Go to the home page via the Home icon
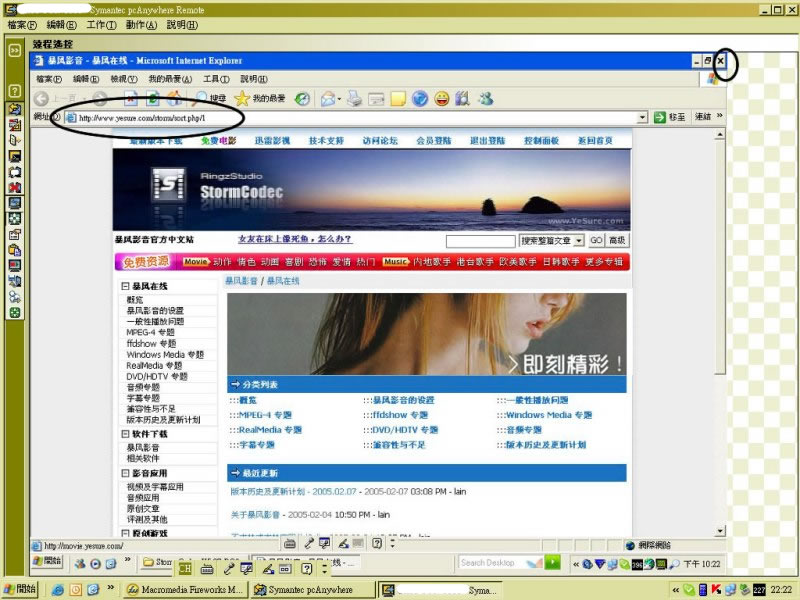This screenshot has width=800, height=600. (x=174, y=98)
